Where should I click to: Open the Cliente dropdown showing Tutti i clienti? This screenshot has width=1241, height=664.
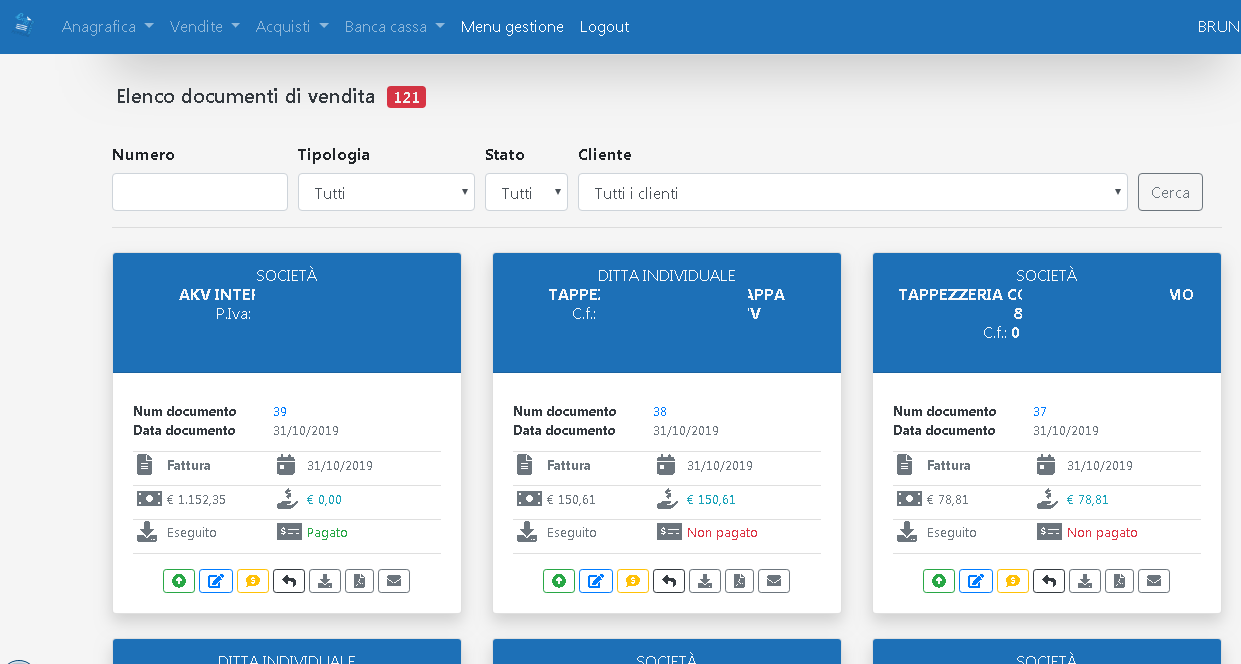853,192
